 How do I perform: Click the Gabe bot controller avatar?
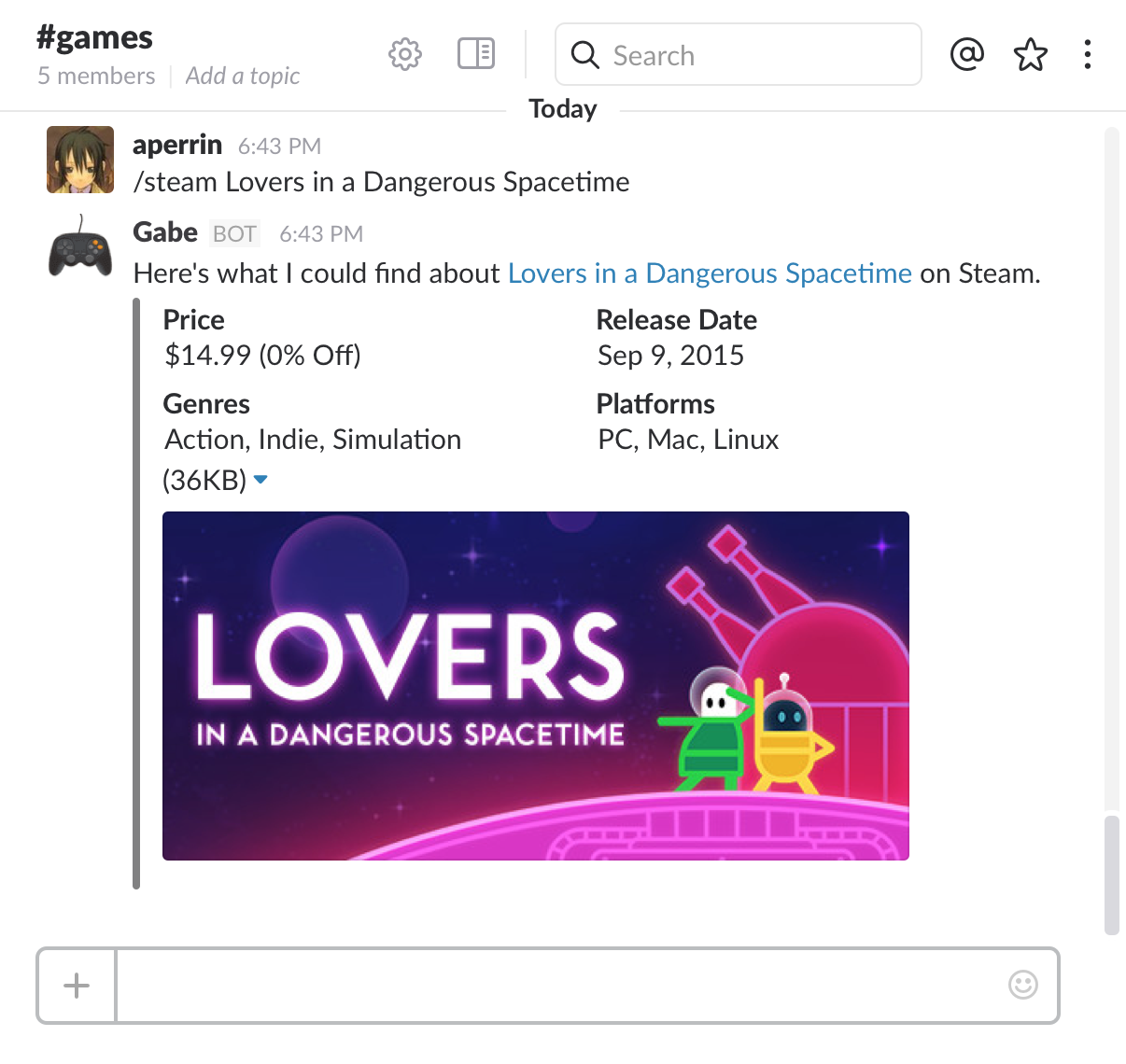(80, 247)
